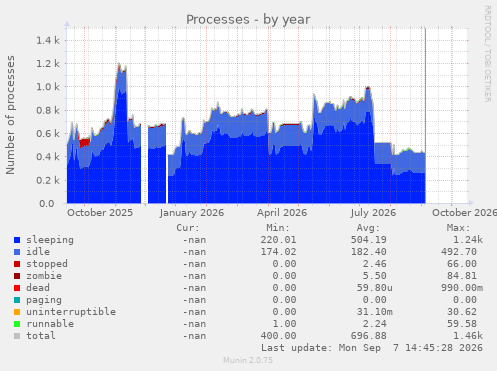Click the 'Max:' column header
497x371 pixels.
point(458,228)
